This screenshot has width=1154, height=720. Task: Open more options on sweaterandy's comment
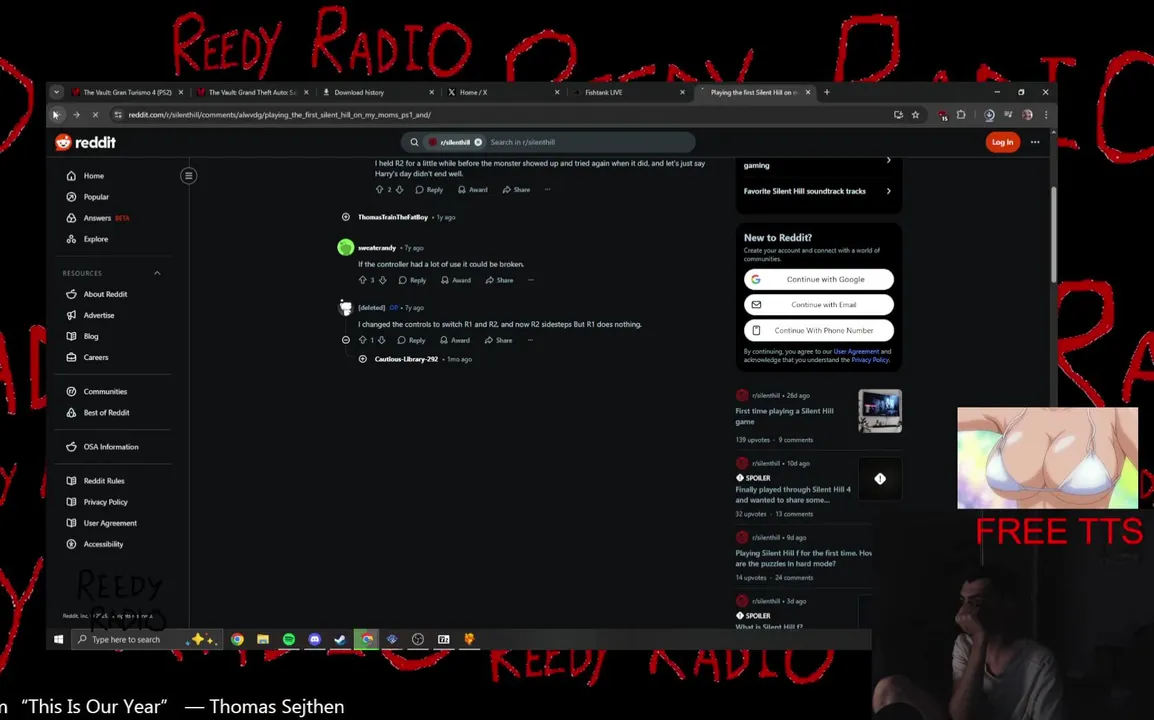pos(531,280)
